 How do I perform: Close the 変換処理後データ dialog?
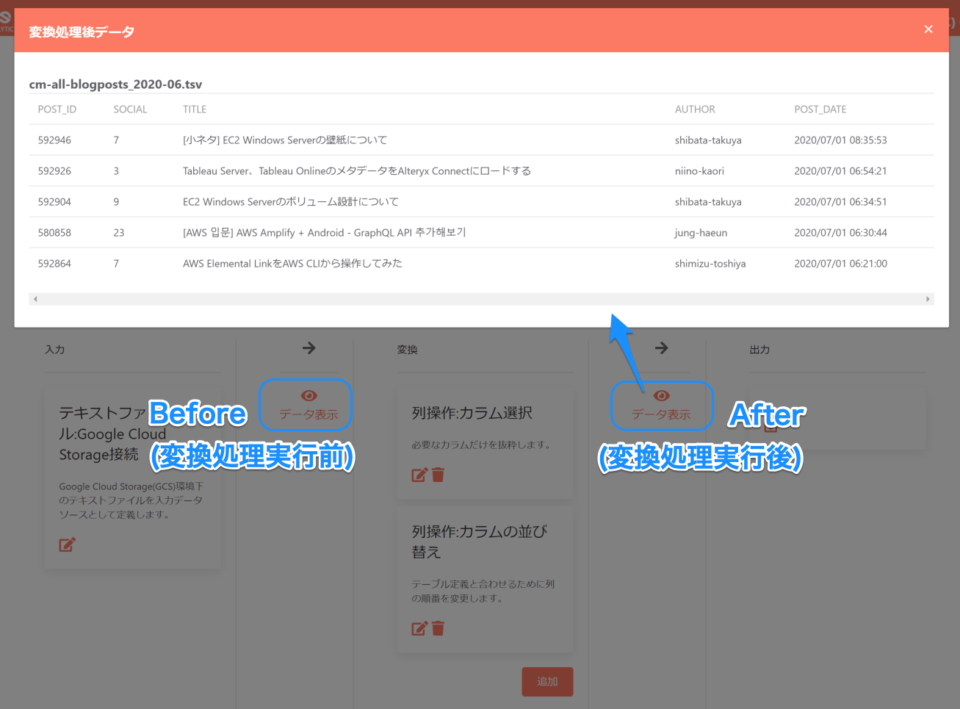(x=928, y=28)
